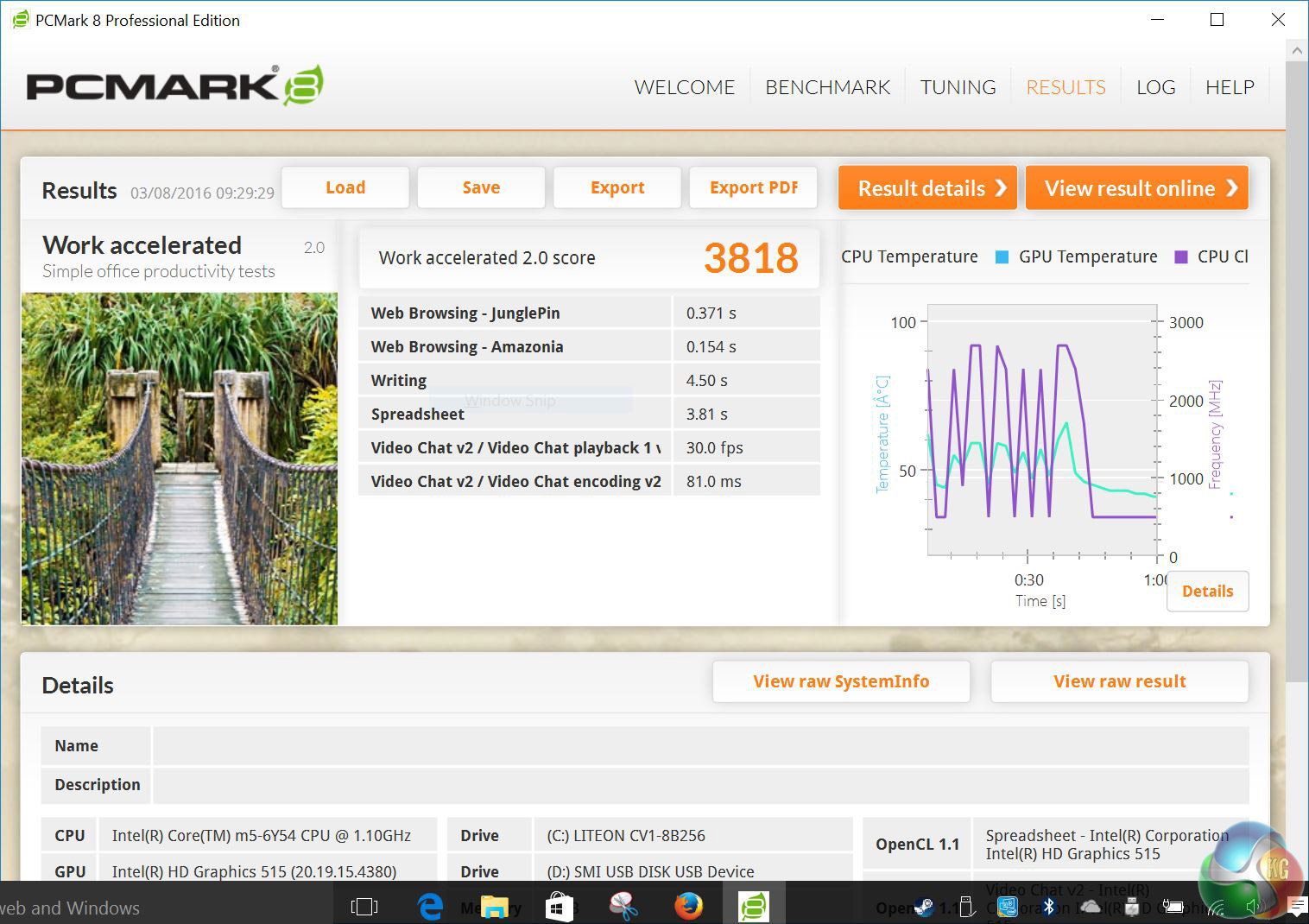Image resolution: width=1309 pixels, height=924 pixels.
Task: Click the CPU Clock purple legend swatch
Action: (1181, 257)
